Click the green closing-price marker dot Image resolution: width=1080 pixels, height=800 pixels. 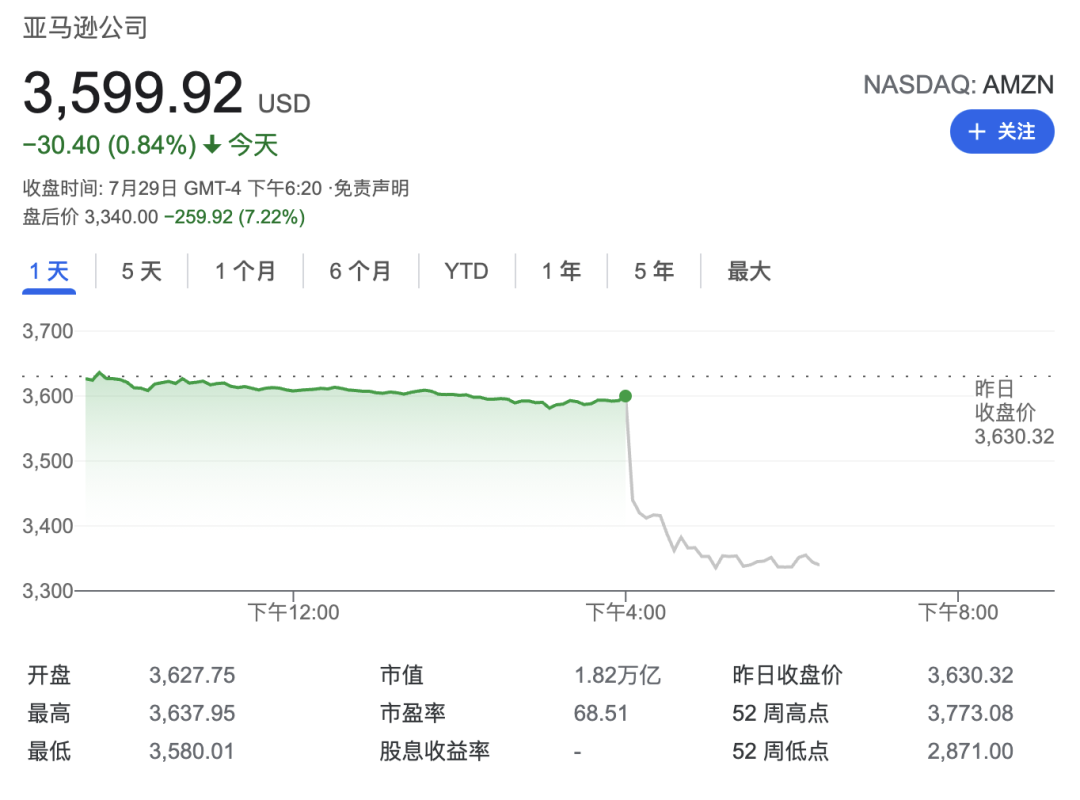(625, 396)
